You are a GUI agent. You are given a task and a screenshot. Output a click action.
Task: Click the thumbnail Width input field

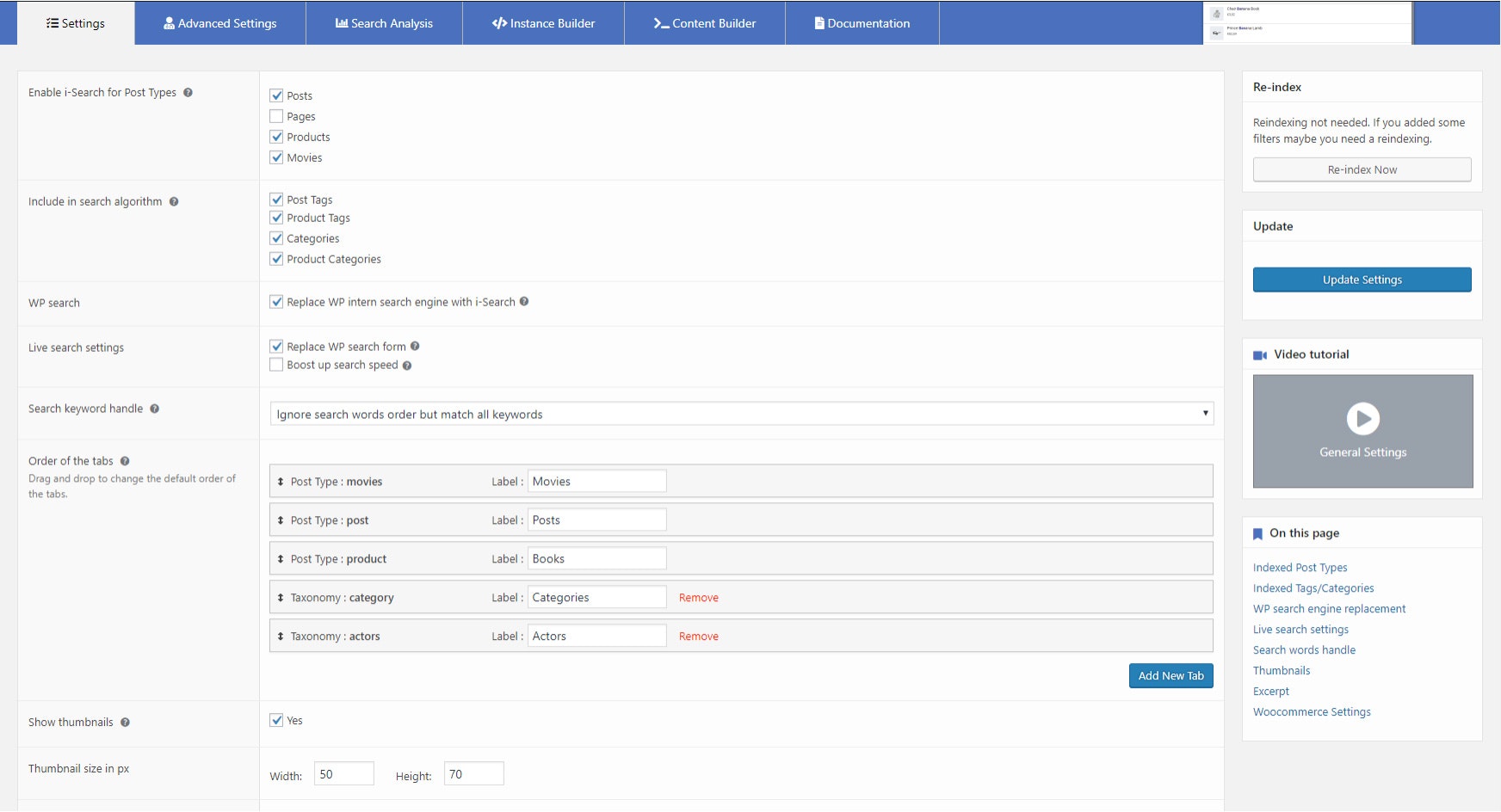[343, 773]
